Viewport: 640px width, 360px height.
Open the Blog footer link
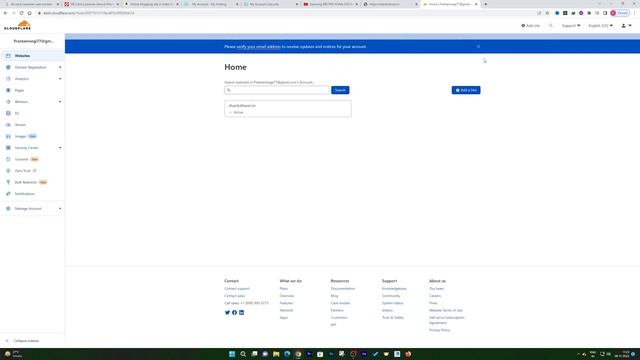334,296
